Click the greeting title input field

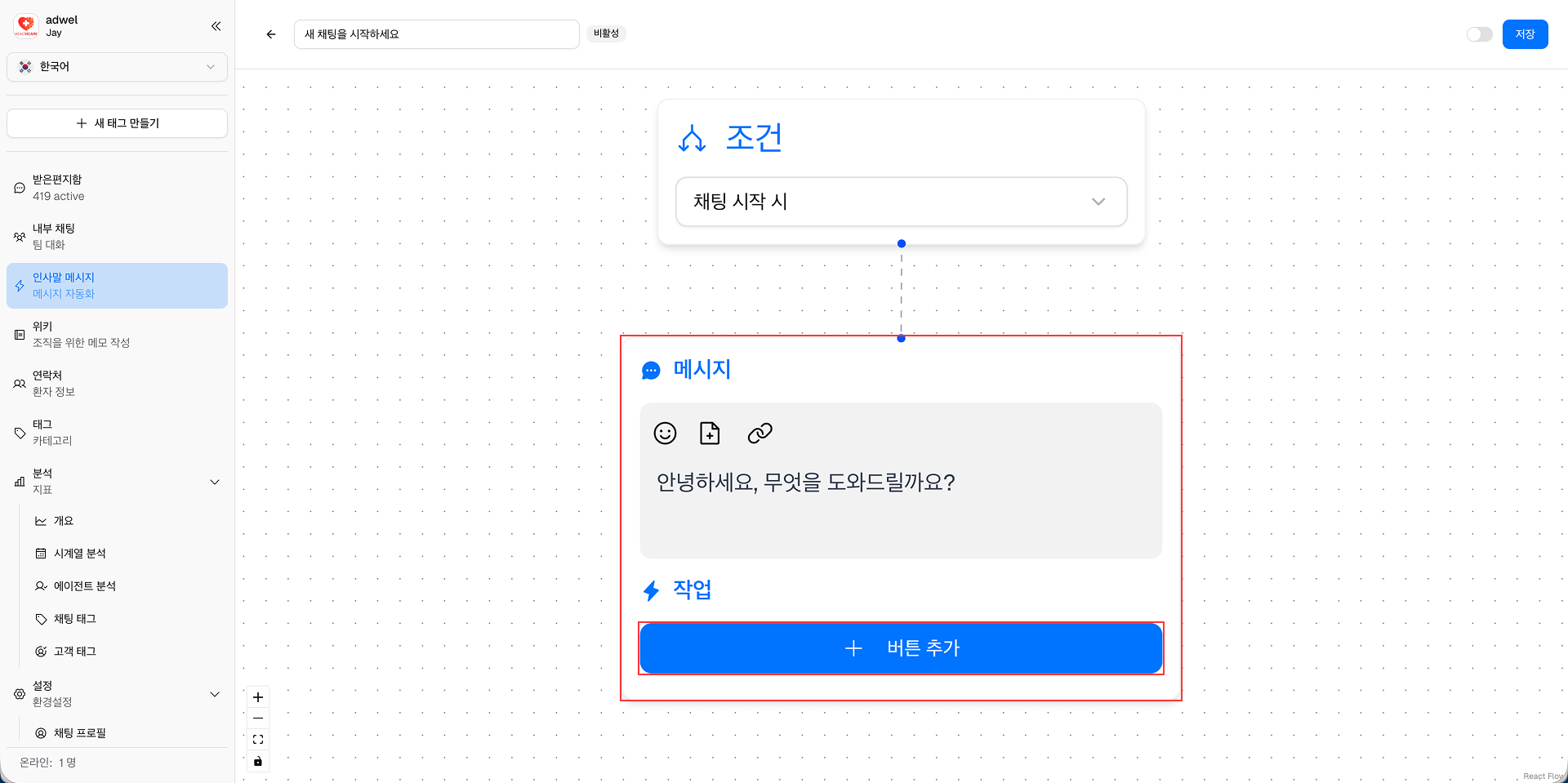click(436, 34)
